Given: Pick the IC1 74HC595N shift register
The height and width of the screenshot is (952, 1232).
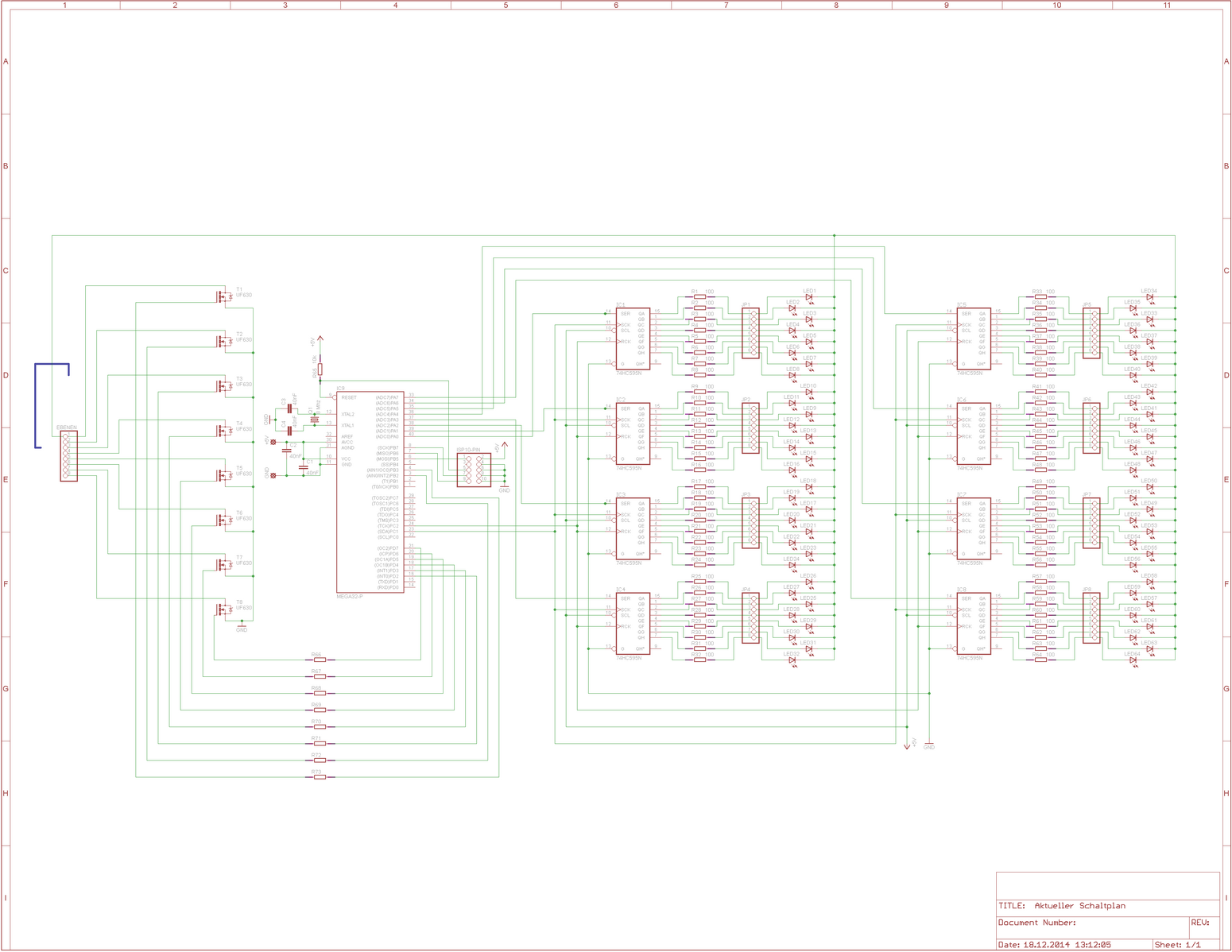Looking at the screenshot, I should (x=633, y=339).
